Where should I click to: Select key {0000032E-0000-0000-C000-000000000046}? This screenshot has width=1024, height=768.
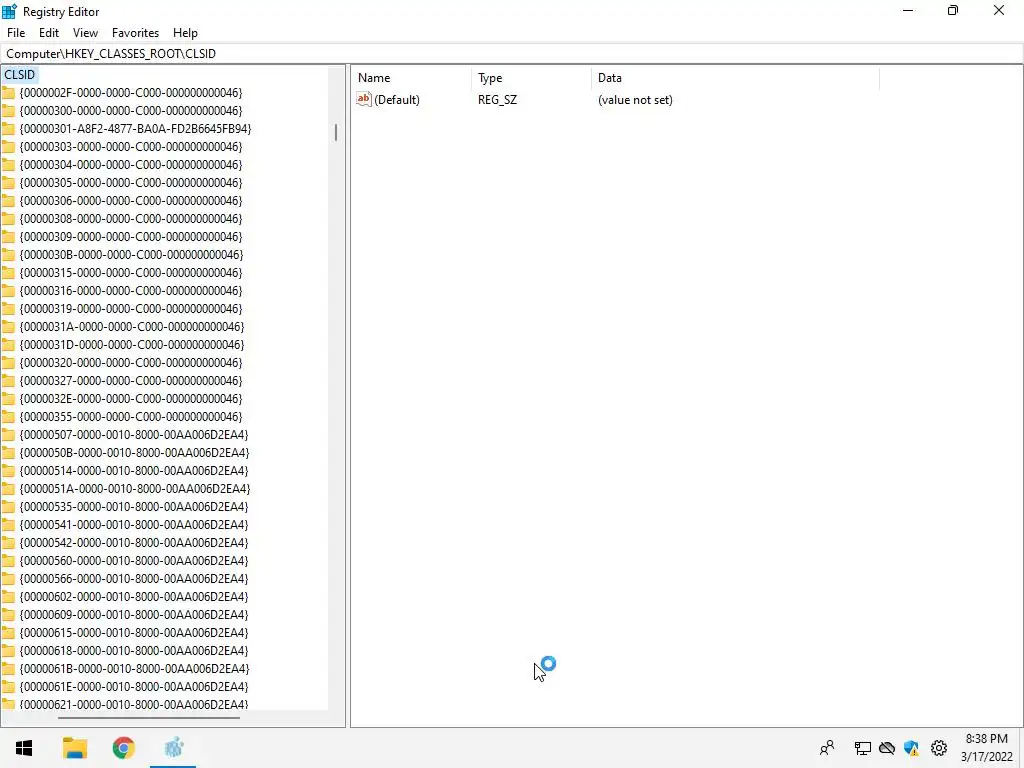tap(131, 398)
